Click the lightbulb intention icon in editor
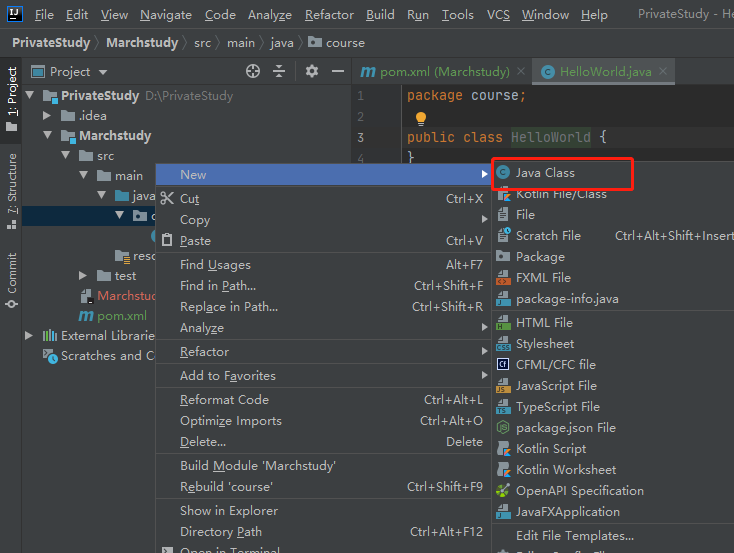Viewport: 734px width, 553px height. coord(421,118)
